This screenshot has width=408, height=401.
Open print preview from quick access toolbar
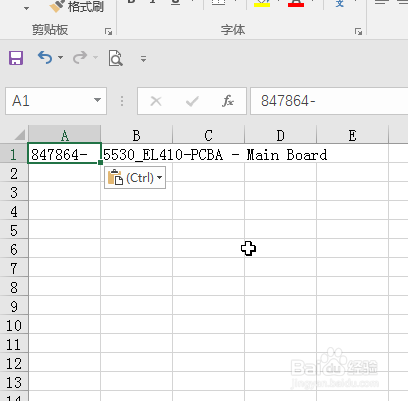pos(116,58)
